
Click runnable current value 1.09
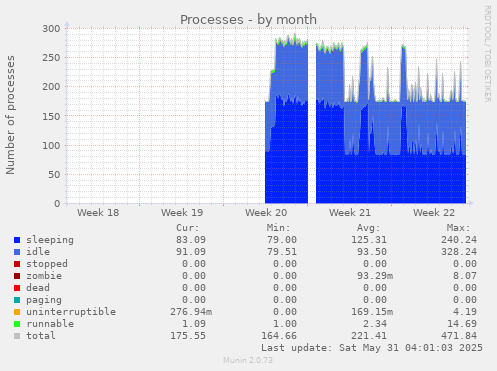tap(194, 324)
